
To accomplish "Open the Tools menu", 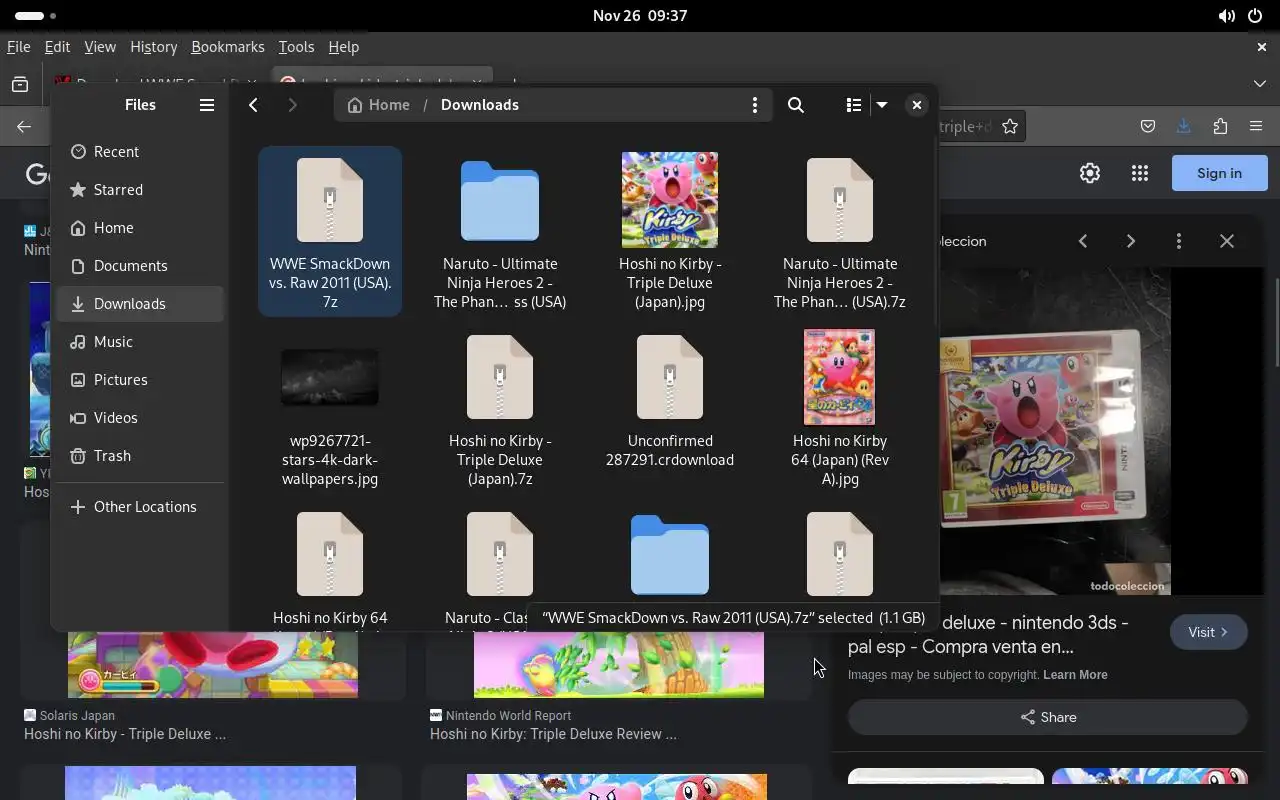I will [x=296, y=47].
